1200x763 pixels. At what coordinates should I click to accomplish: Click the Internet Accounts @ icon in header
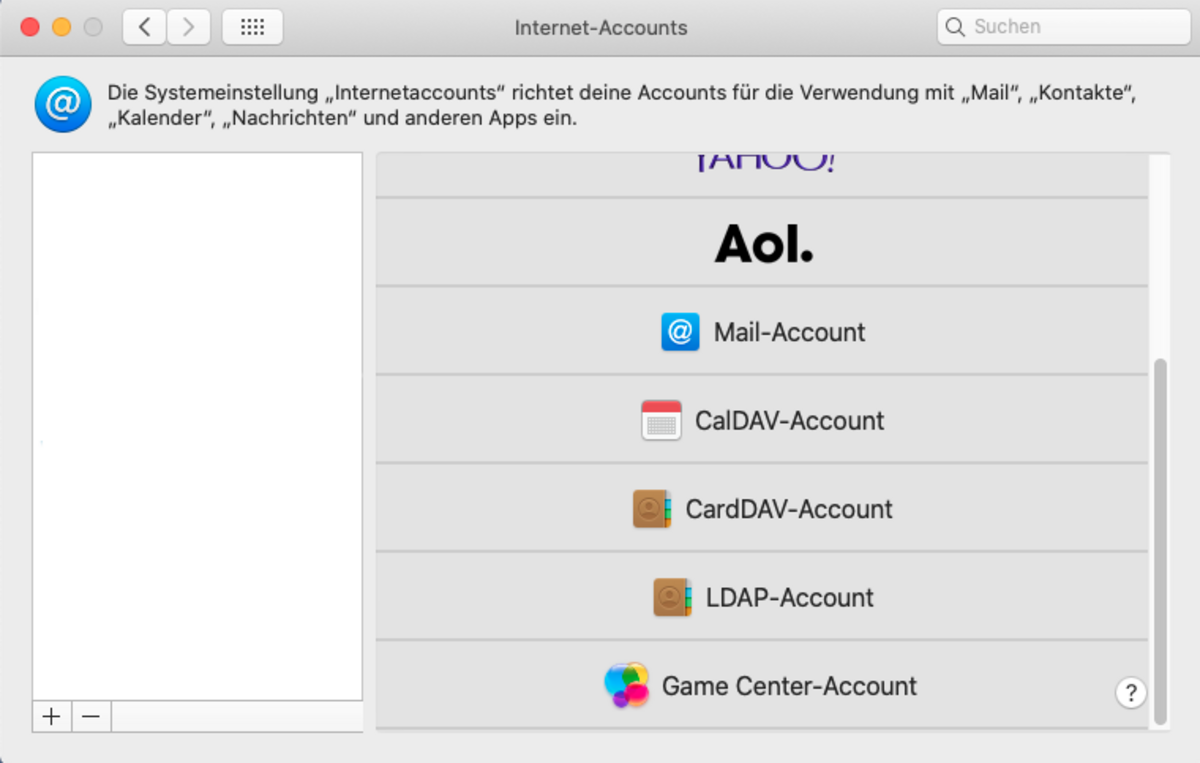[63, 107]
